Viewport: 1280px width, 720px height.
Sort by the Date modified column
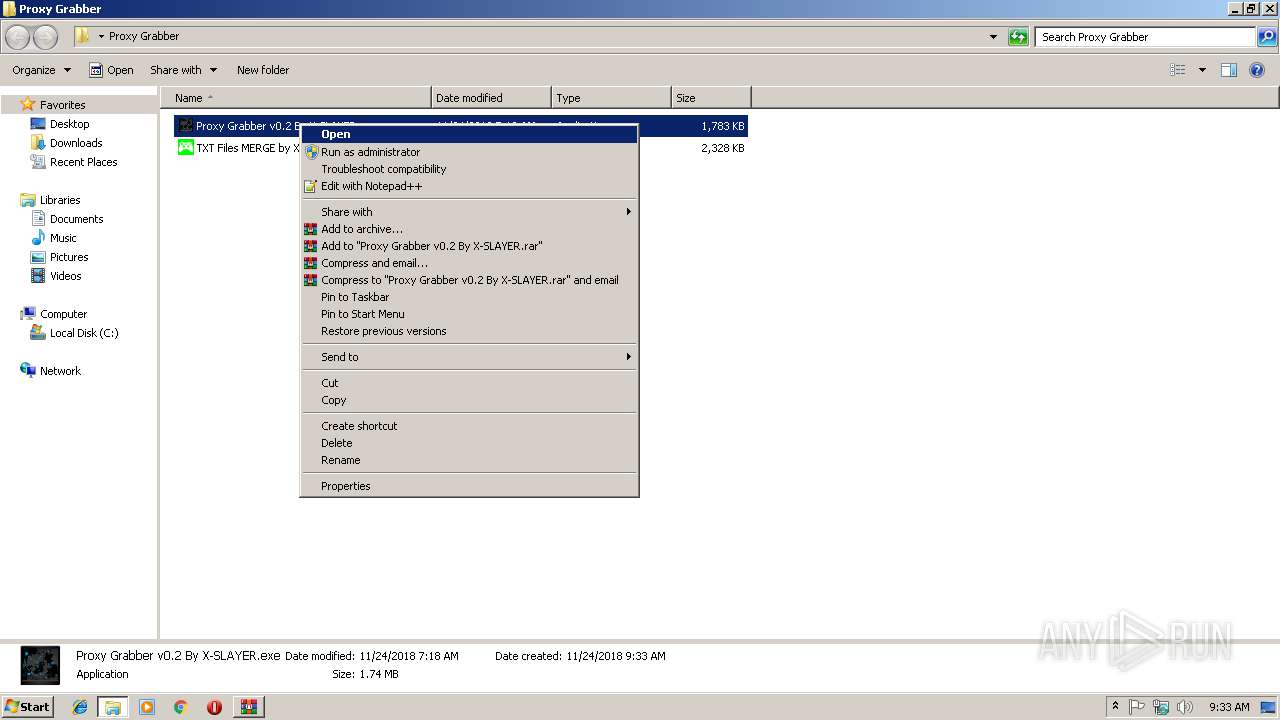(x=491, y=98)
